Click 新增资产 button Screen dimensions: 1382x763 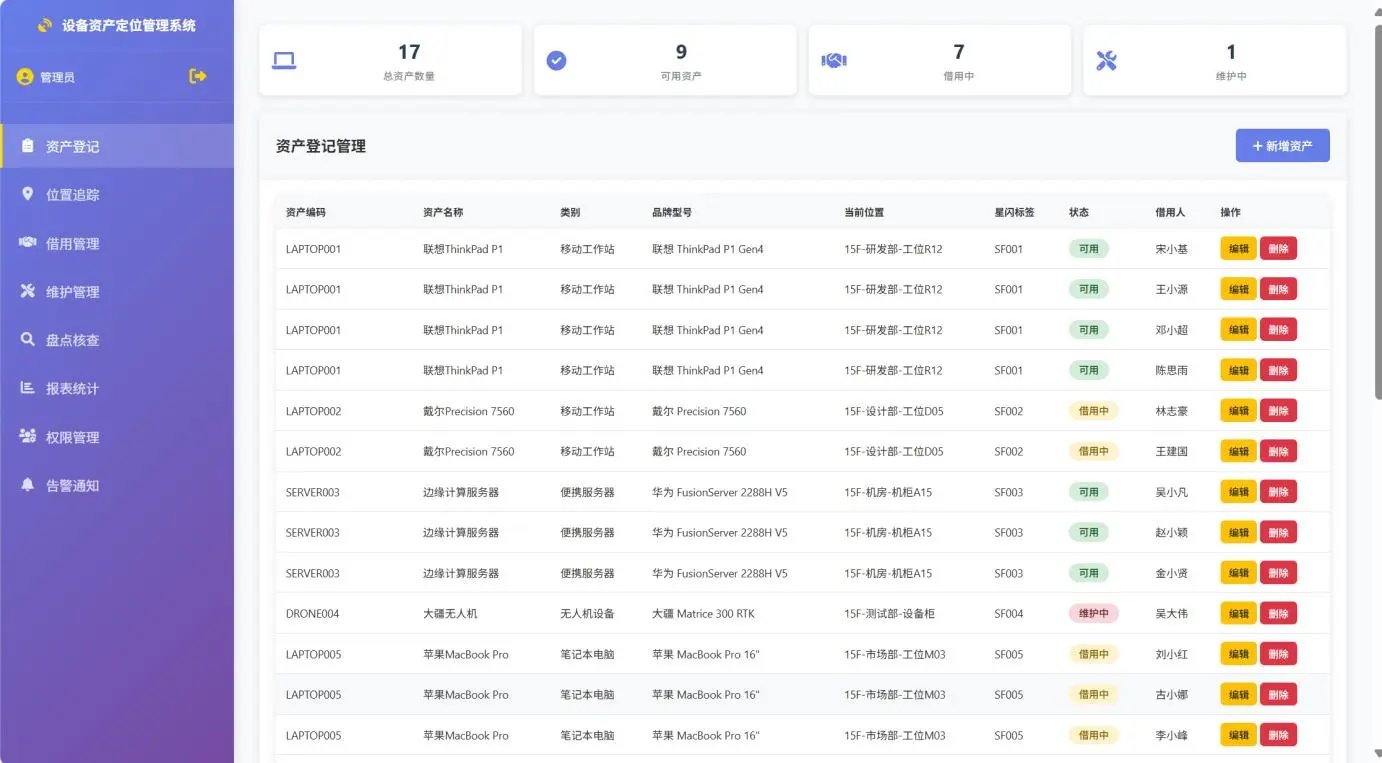(x=1283, y=145)
